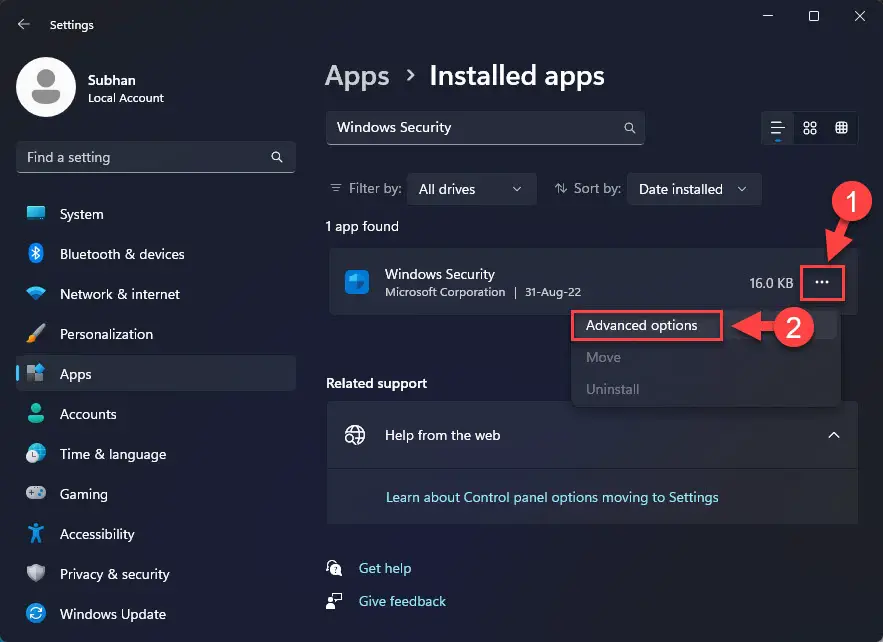Open the Subhan user profile avatar
The image size is (883, 642).
click(x=46, y=87)
